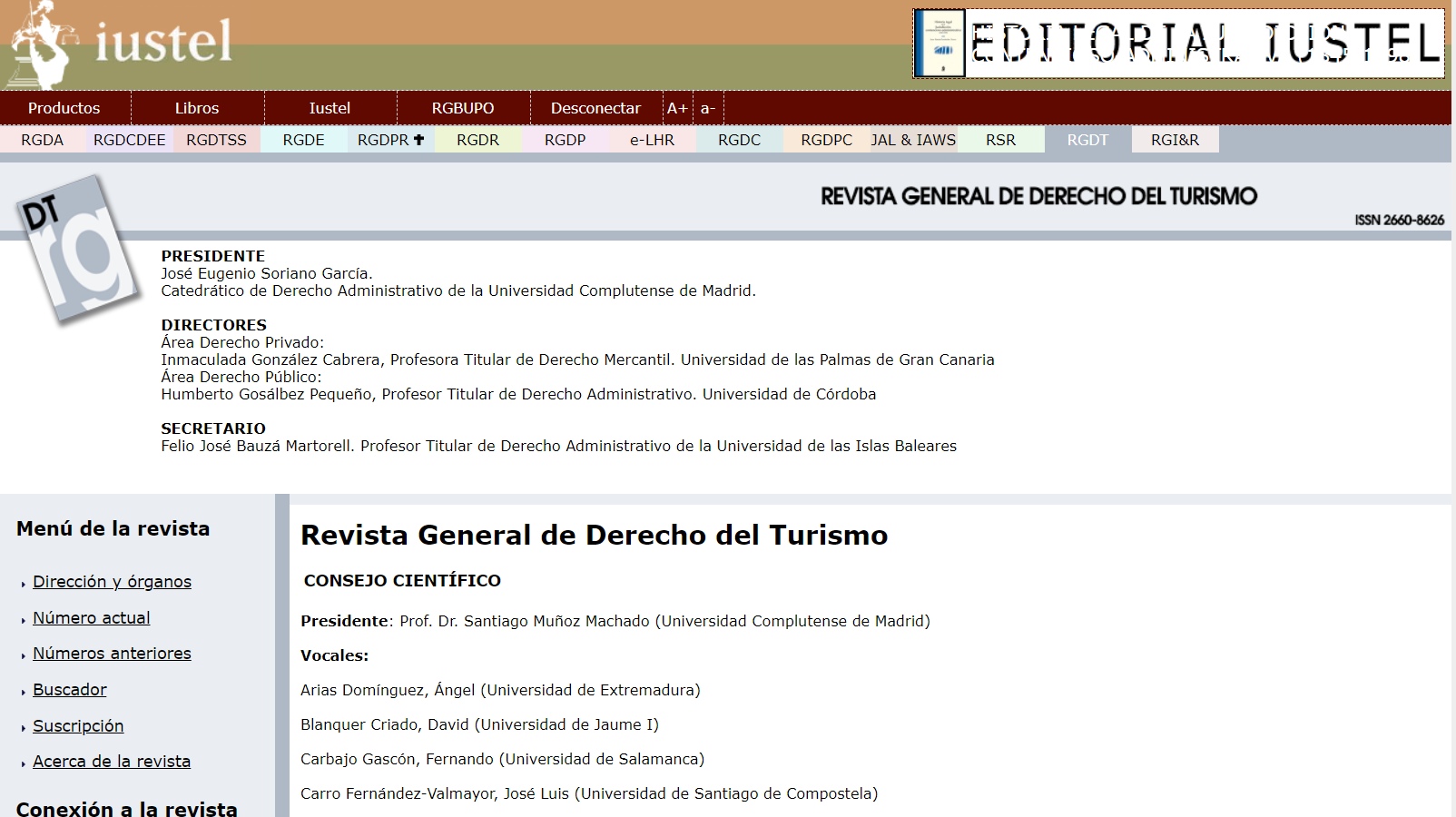Increase font size with A+
The width and height of the screenshot is (1456, 817).
coord(677,108)
